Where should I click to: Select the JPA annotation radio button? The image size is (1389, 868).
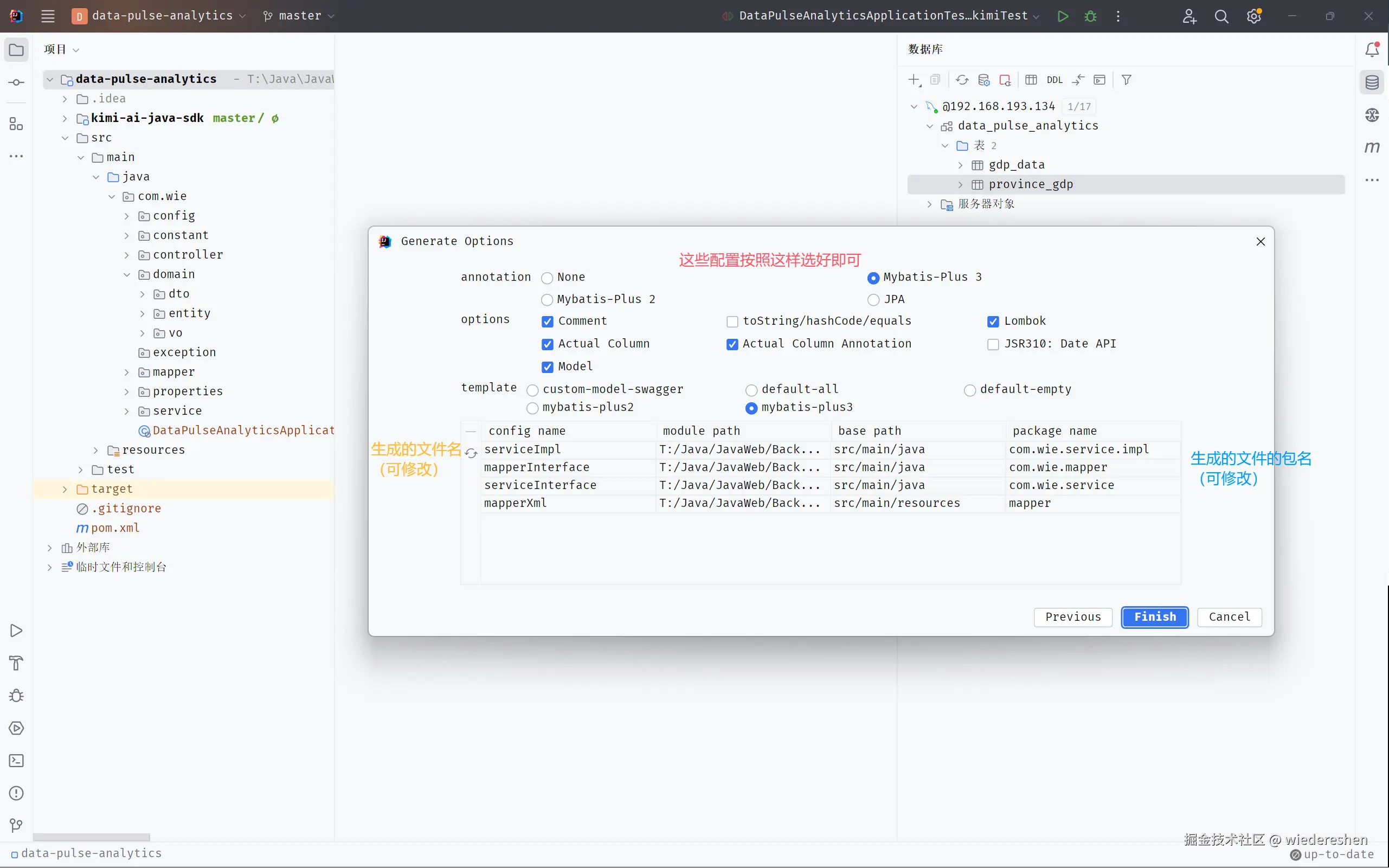coord(873,300)
